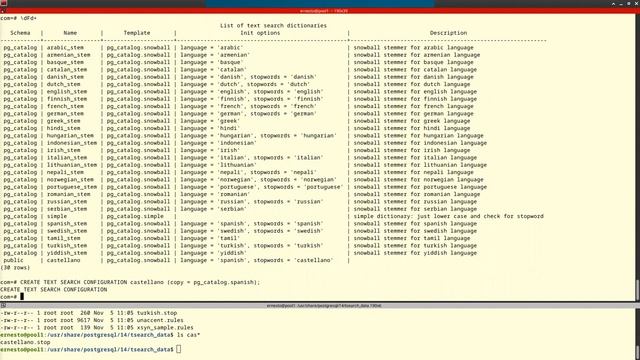Click the 'tamil_stem' name cell
640x360 pixels.
(x=63, y=238)
